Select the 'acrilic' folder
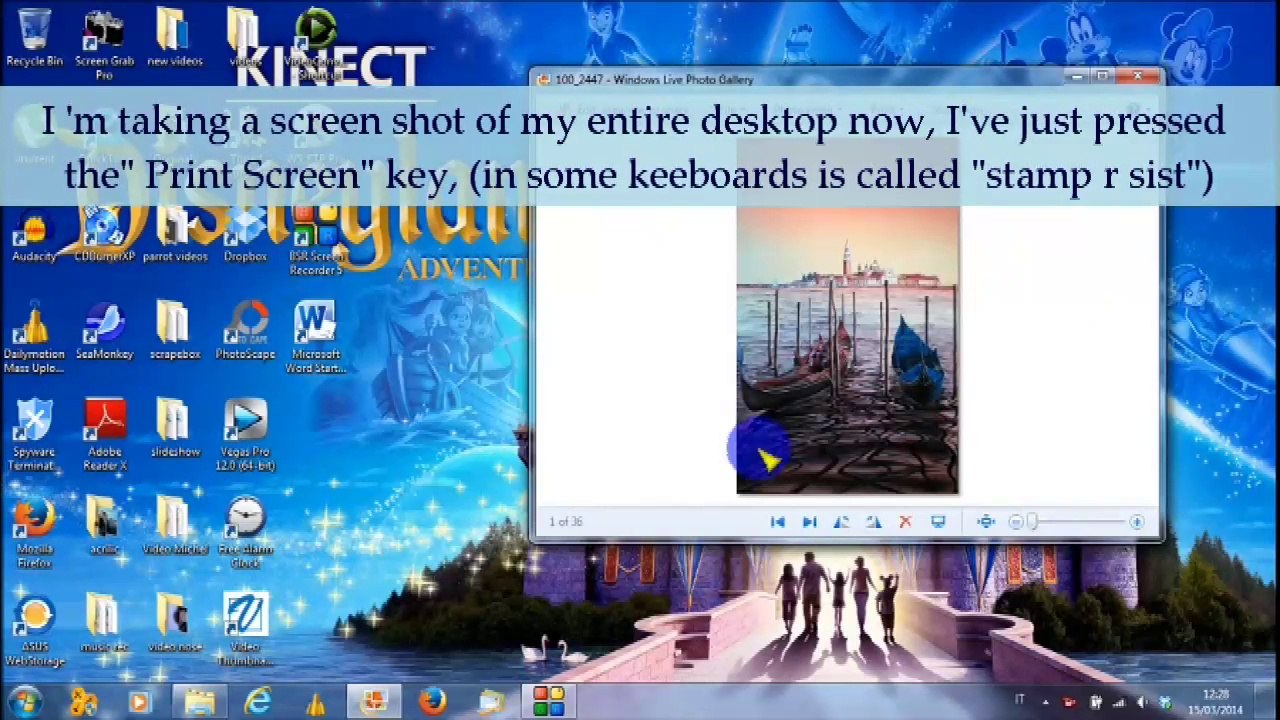The image size is (1280, 720). coord(104,527)
